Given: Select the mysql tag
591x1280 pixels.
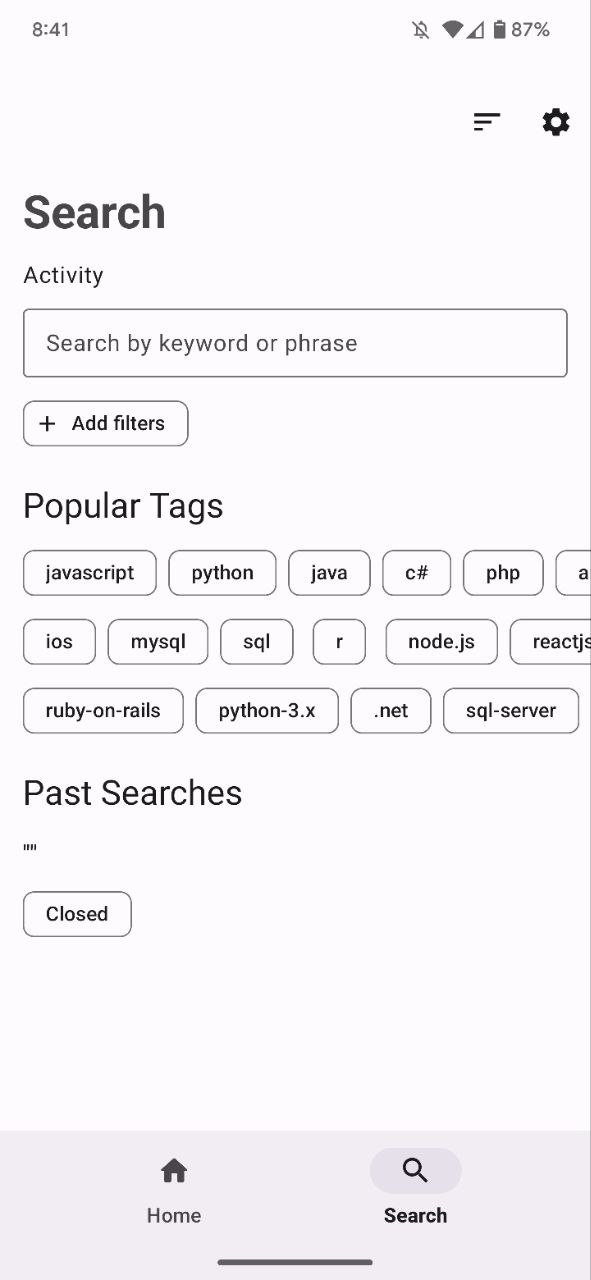Looking at the screenshot, I should click(158, 642).
